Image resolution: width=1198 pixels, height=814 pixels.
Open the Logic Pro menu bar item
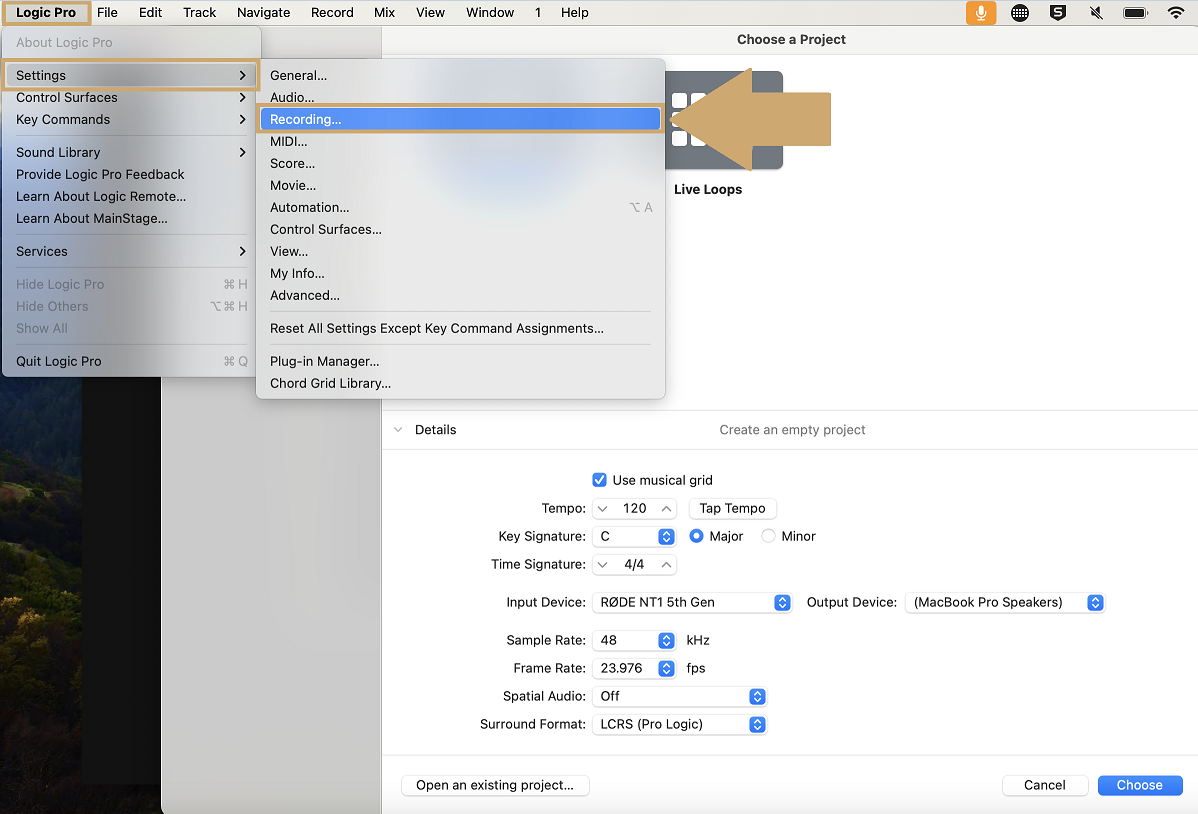point(46,13)
